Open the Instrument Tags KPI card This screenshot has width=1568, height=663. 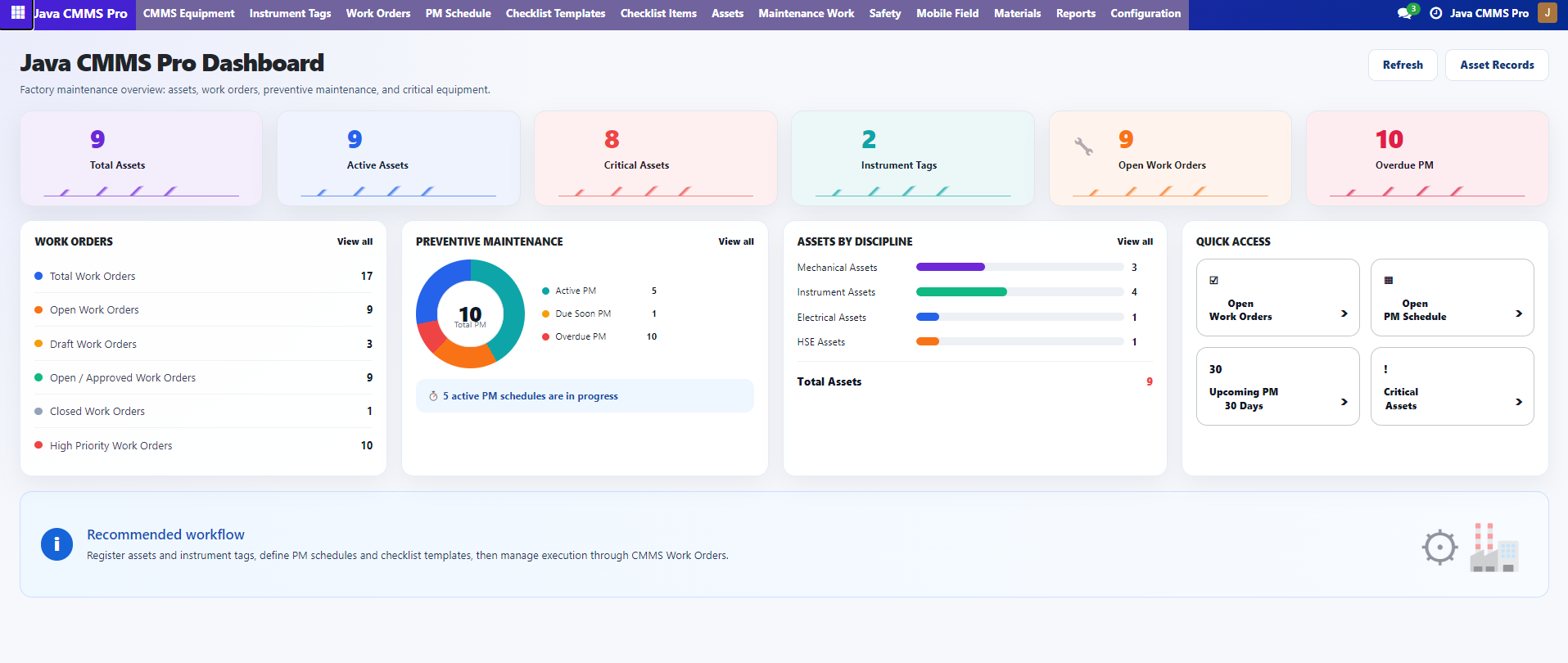tap(912, 158)
